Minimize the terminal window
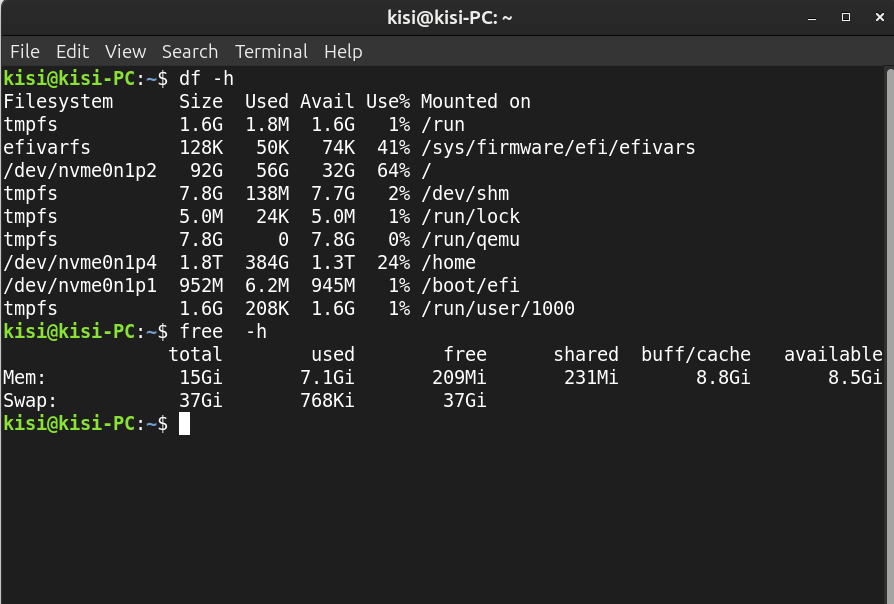This screenshot has height=604, width=894. point(812,18)
